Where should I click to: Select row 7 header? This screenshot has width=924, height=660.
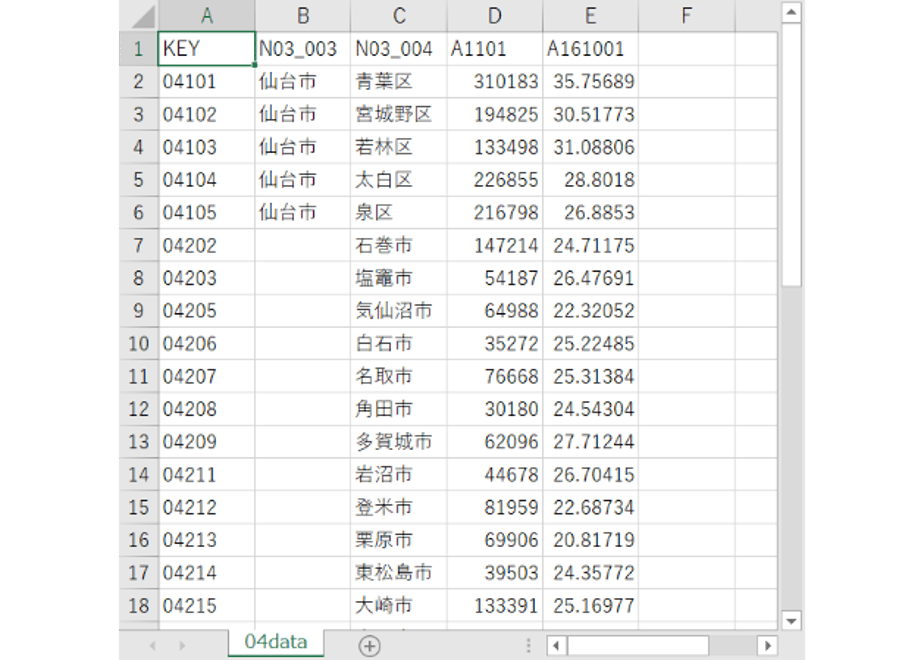[138, 245]
